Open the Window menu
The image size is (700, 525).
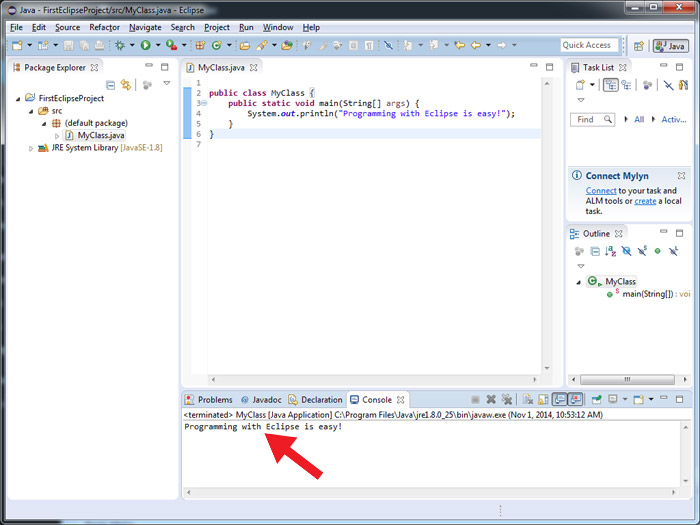[x=278, y=27]
